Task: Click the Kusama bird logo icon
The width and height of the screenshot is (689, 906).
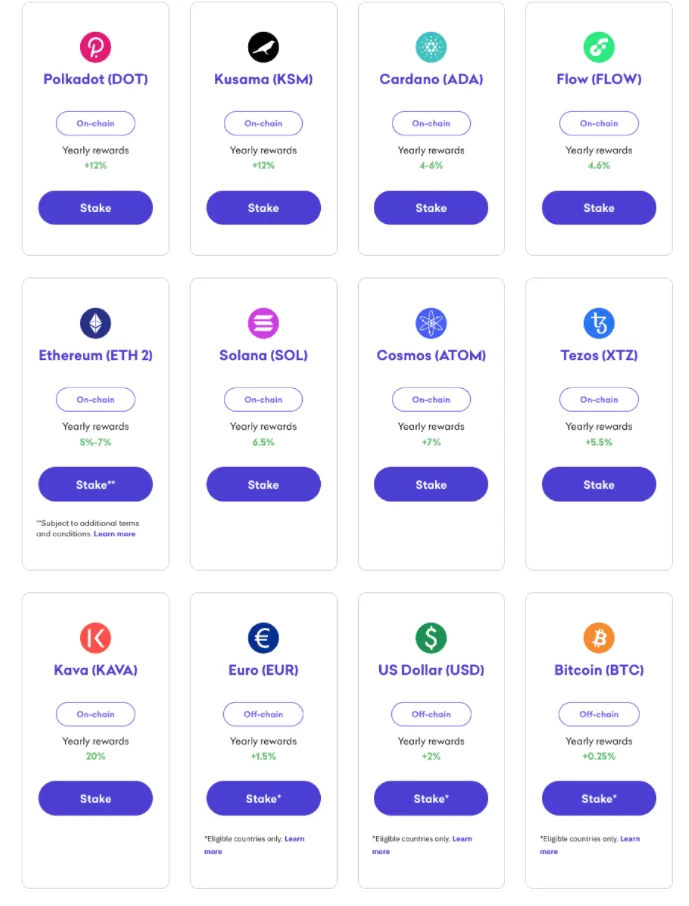Action: pyautogui.click(x=263, y=47)
